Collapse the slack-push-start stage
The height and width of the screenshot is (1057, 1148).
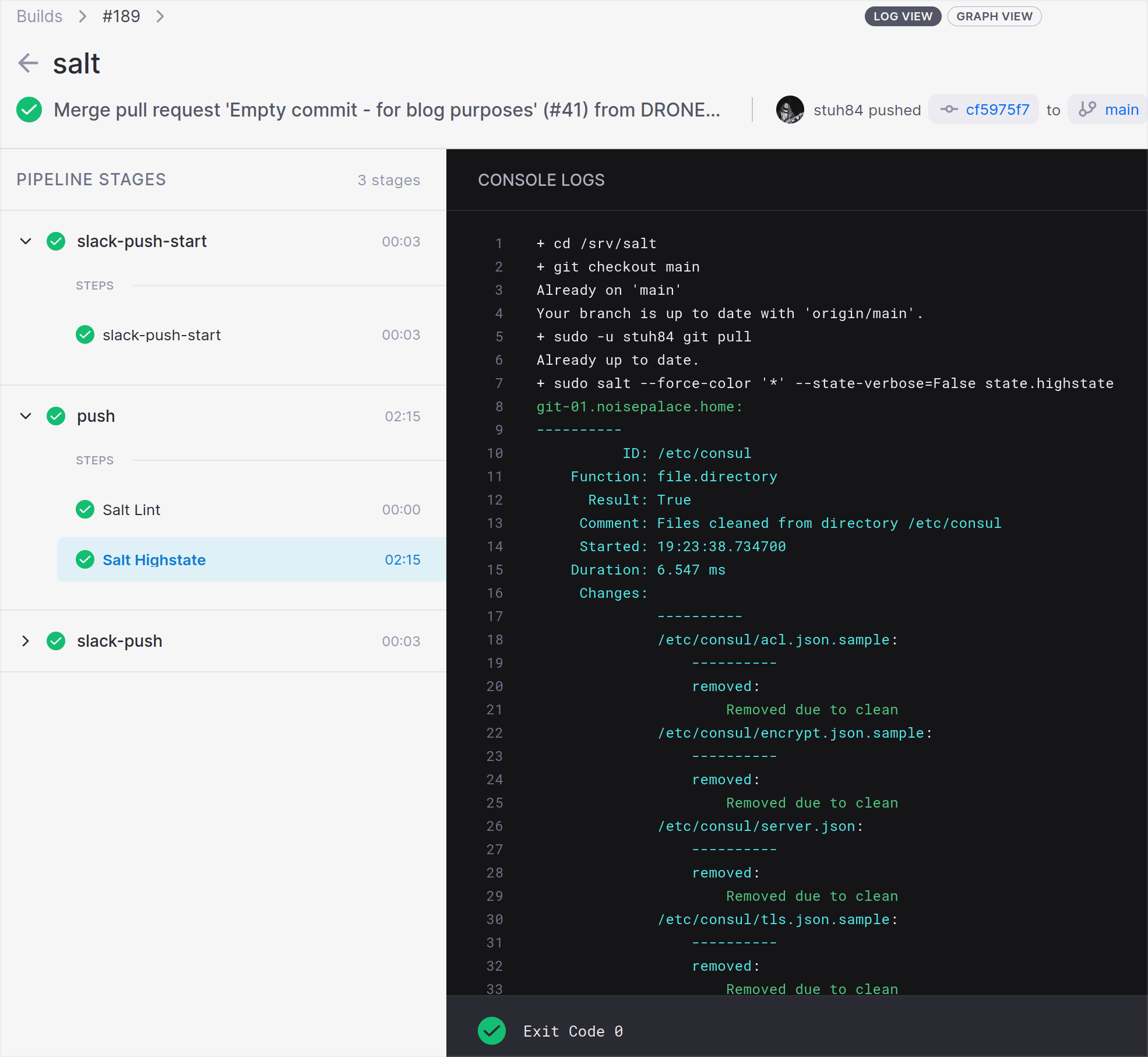pyautogui.click(x=26, y=241)
